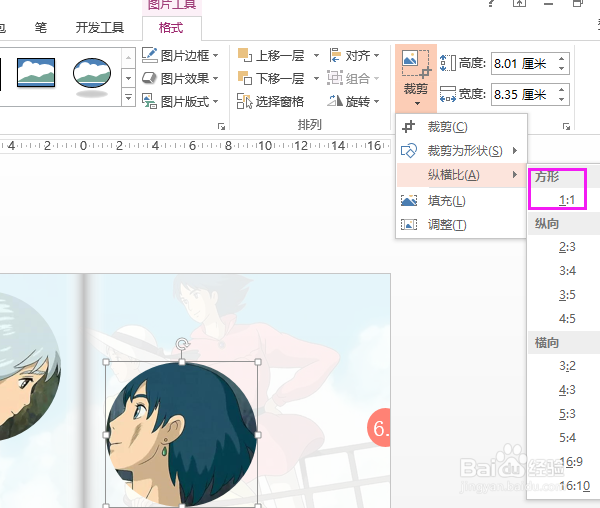600x508 pixels.
Task: Open the Size group dialog launcher
Action: (566, 126)
